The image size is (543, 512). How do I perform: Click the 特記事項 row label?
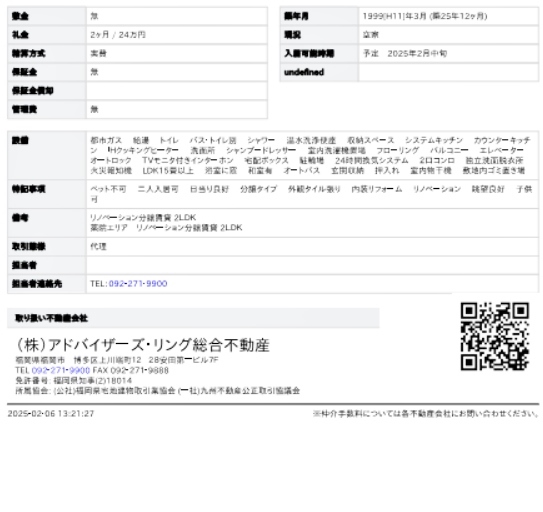[47, 194]
